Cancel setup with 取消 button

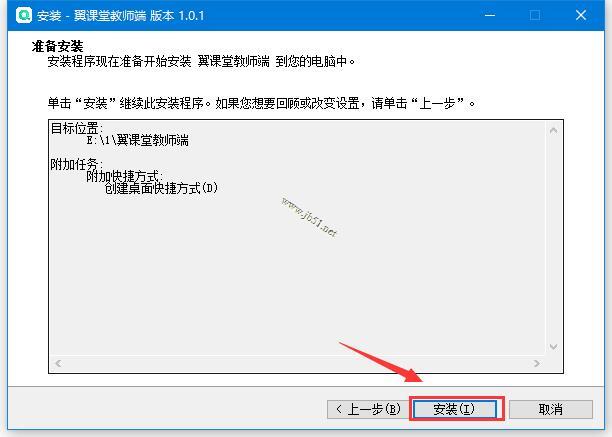[551, 409]
